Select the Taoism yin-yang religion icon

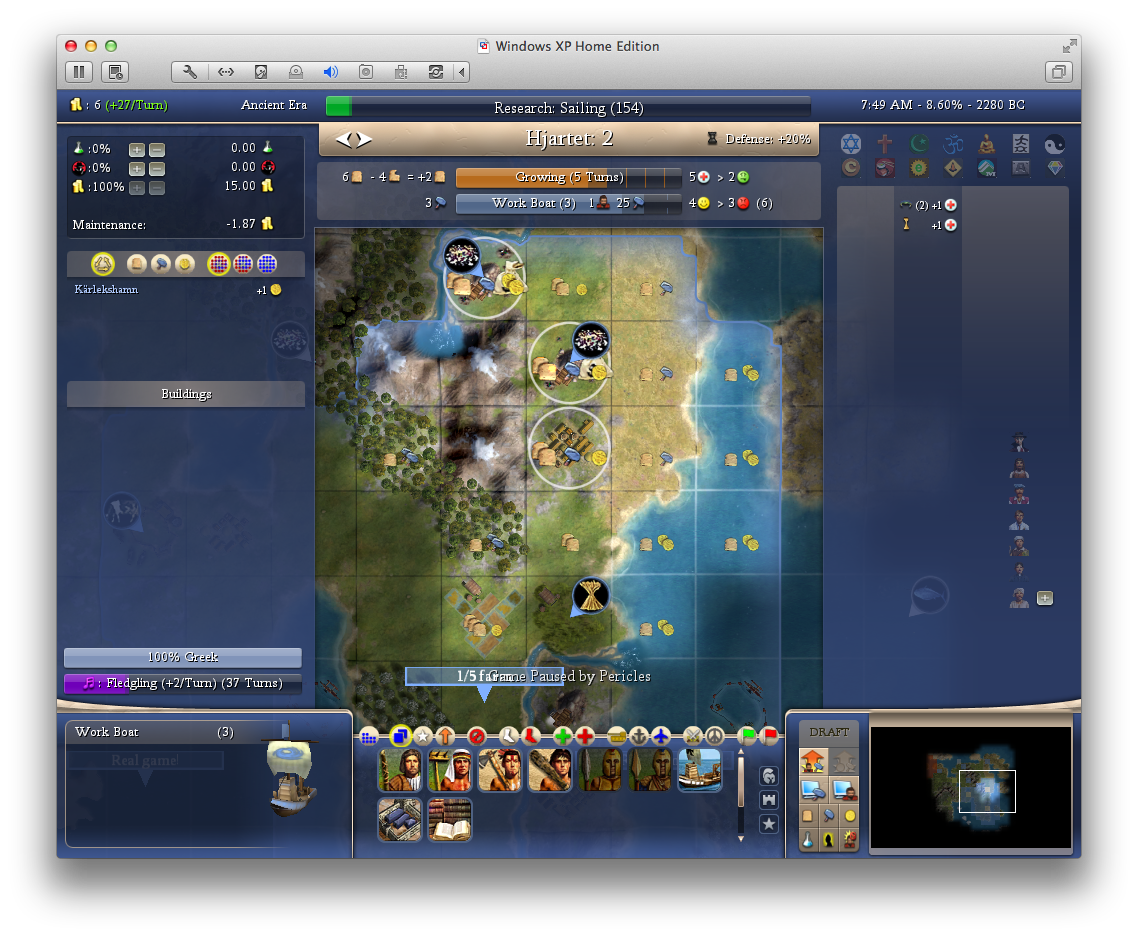coord(1055,144)
